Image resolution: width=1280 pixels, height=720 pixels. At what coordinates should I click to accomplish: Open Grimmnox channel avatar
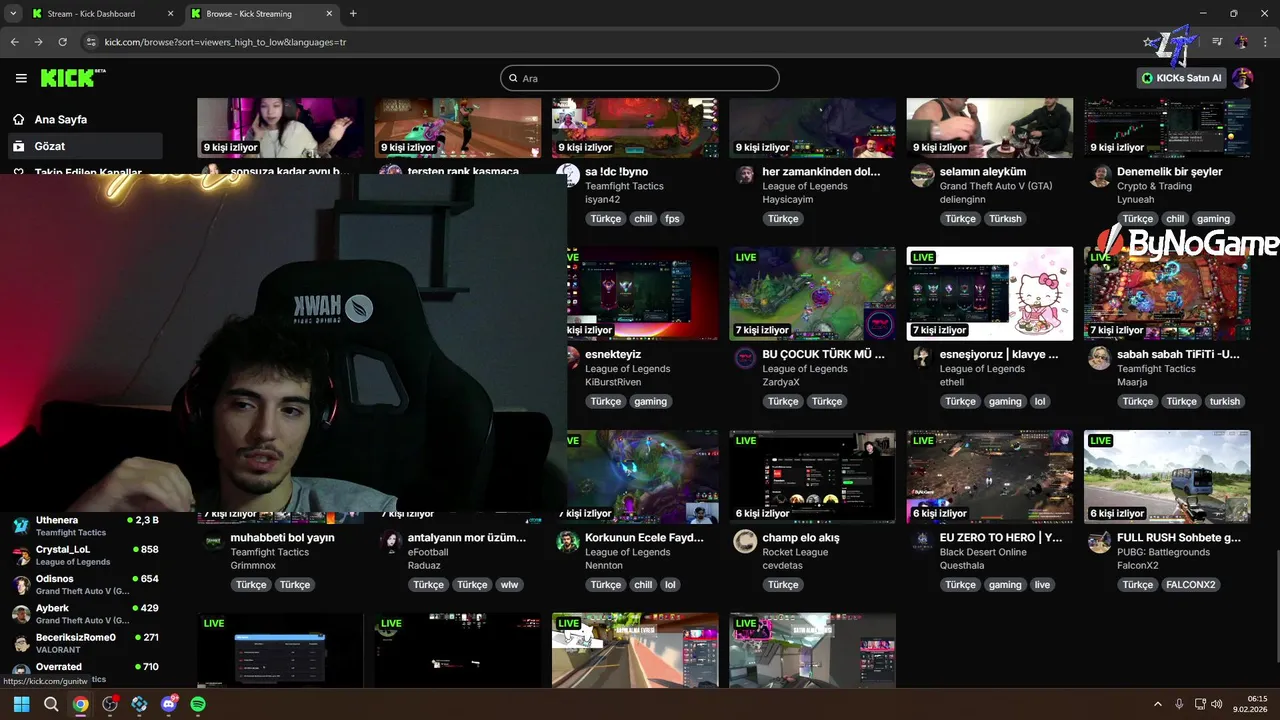coord(214,541)
